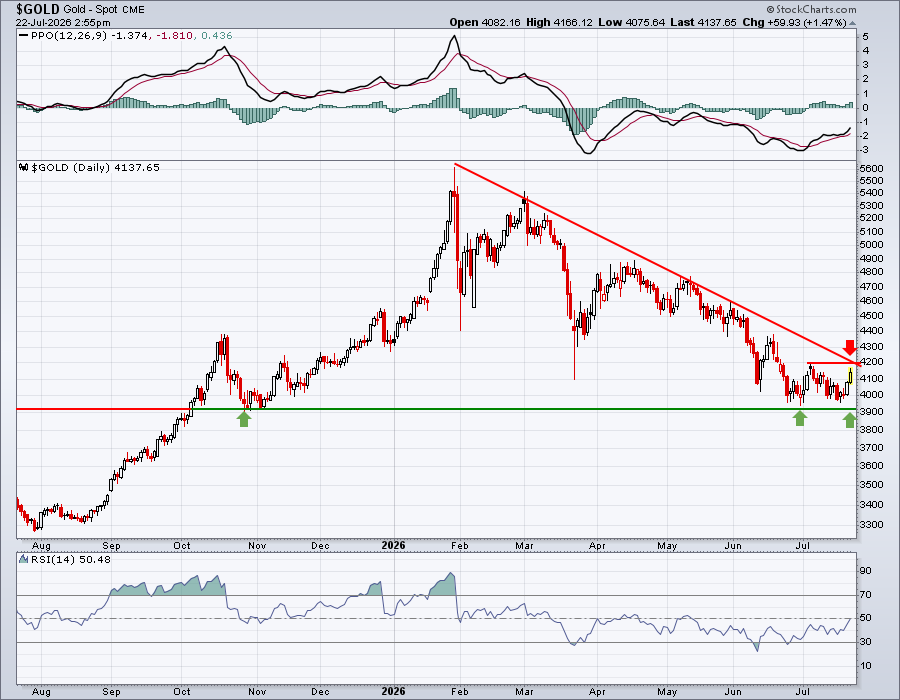Click the short red resistance line near 4200

coord(831,363)
